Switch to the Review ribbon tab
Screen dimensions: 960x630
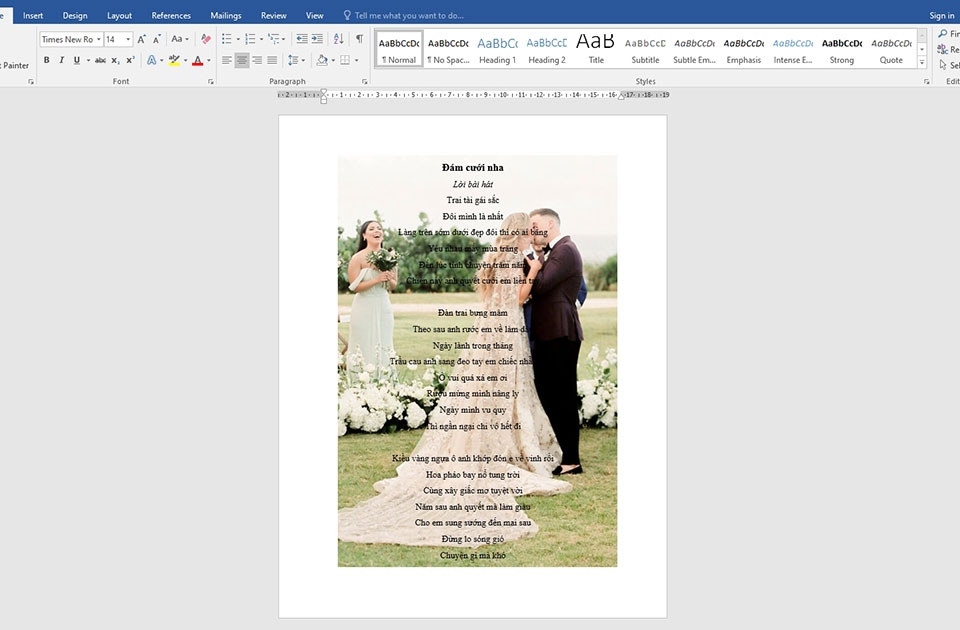(272, 15)
